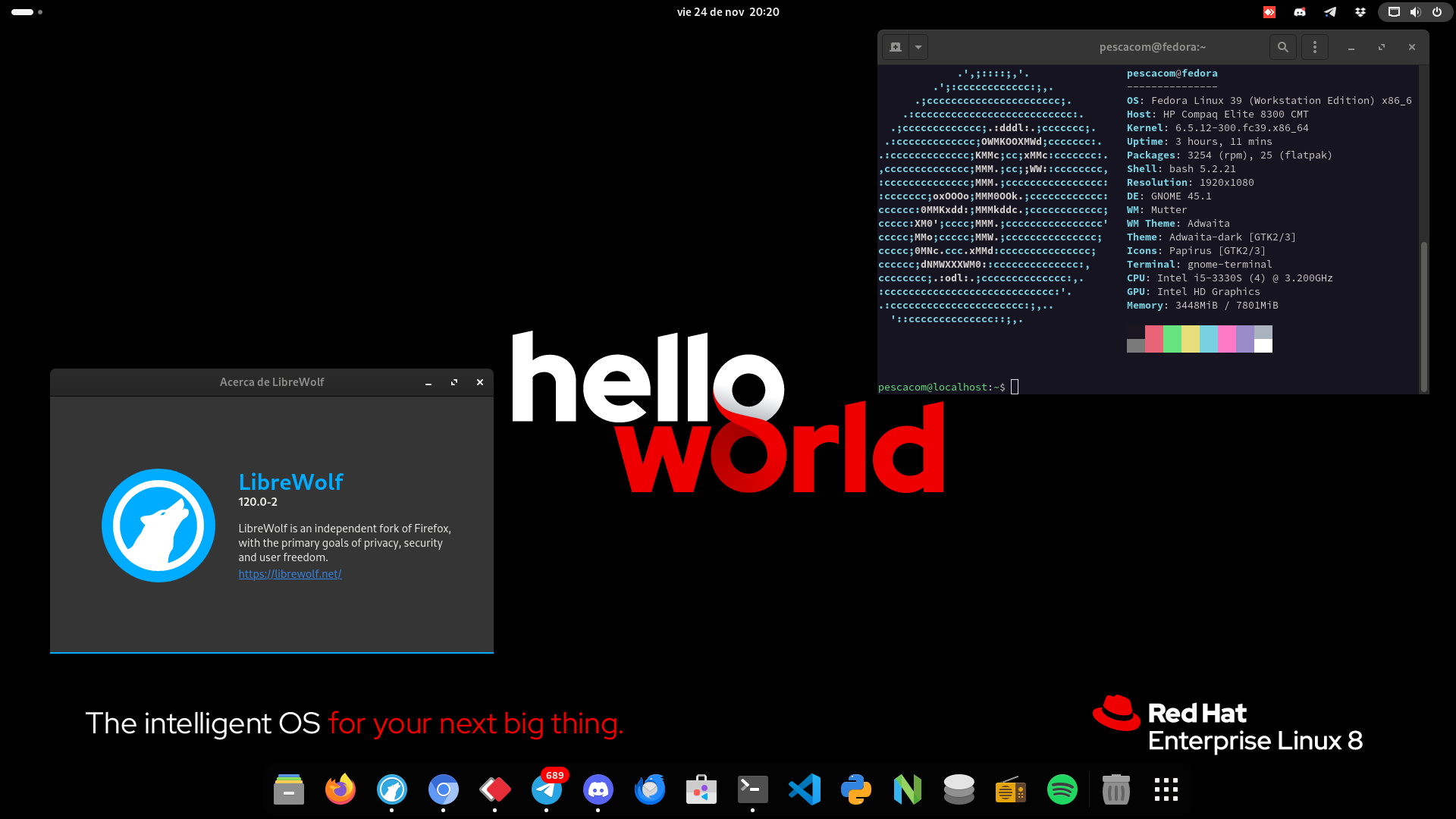
Task: Launch Neovim from the dock
Action: click(907, 789)
